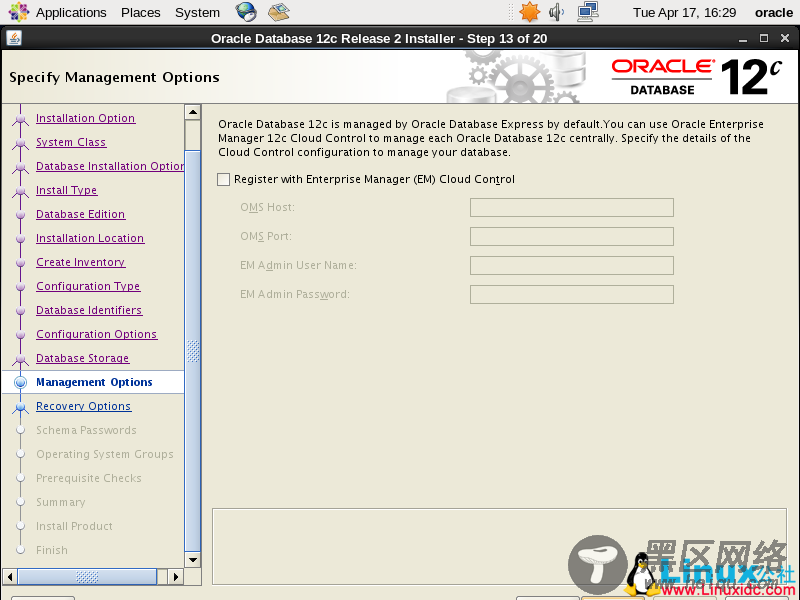Click the OMS Host input field
Image resolution: width=800 pixels, height=600 pixels.
pos(571,207)
